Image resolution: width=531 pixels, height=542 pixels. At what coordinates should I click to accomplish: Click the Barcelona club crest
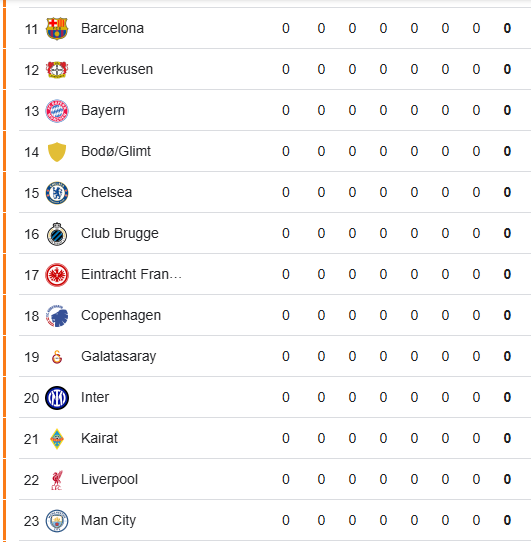[x=57, y=29]
